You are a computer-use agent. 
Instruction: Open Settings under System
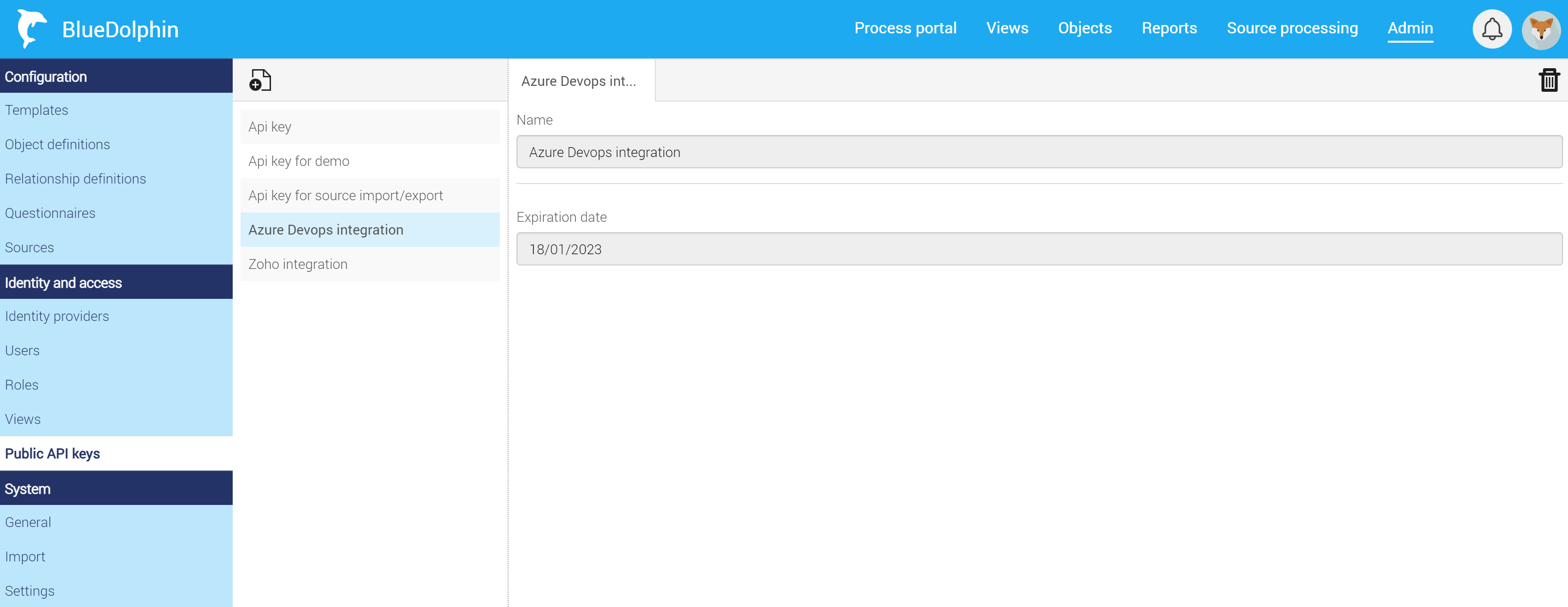coord(29,591)
